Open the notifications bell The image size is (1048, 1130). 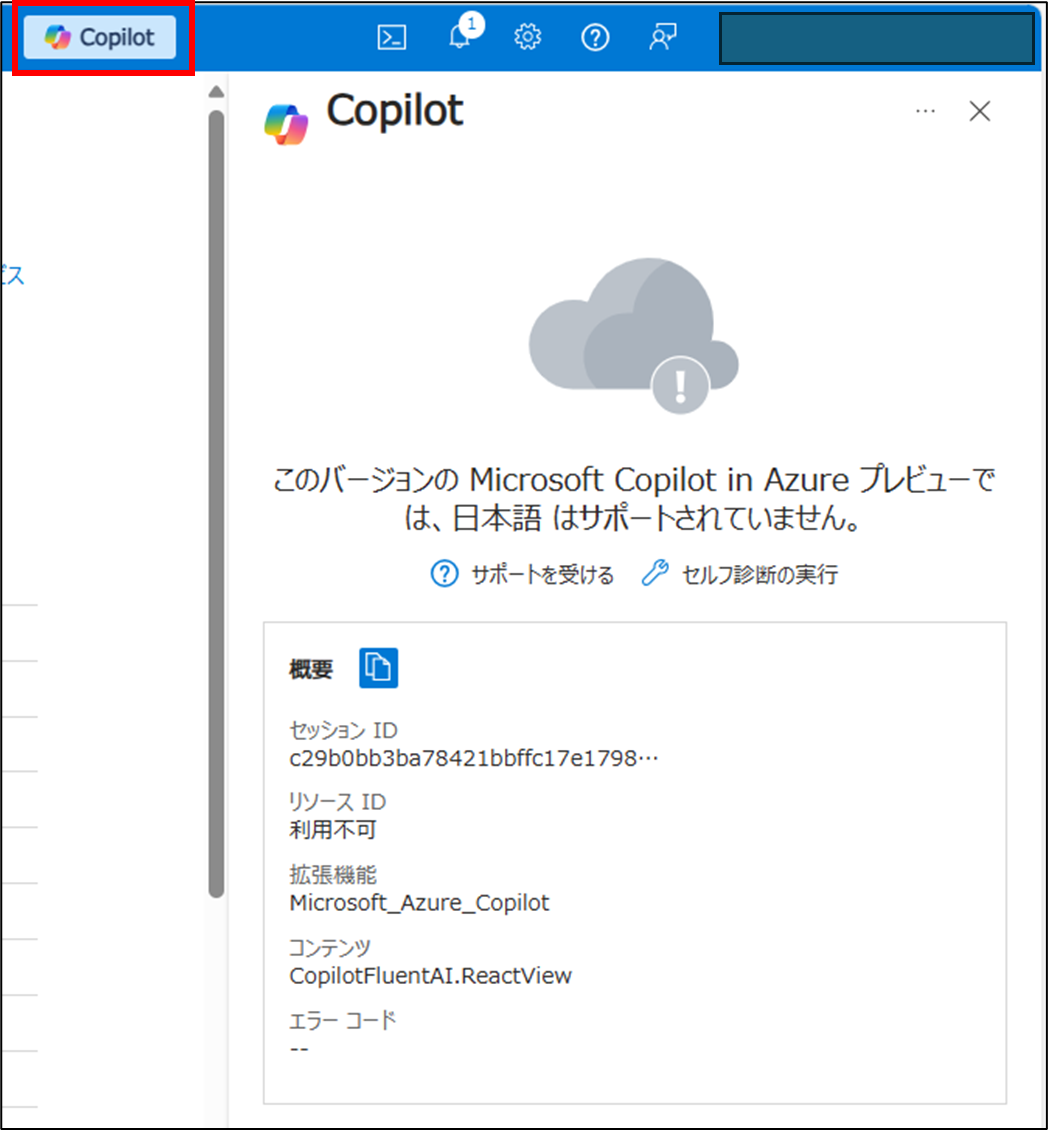click(461, 35)
